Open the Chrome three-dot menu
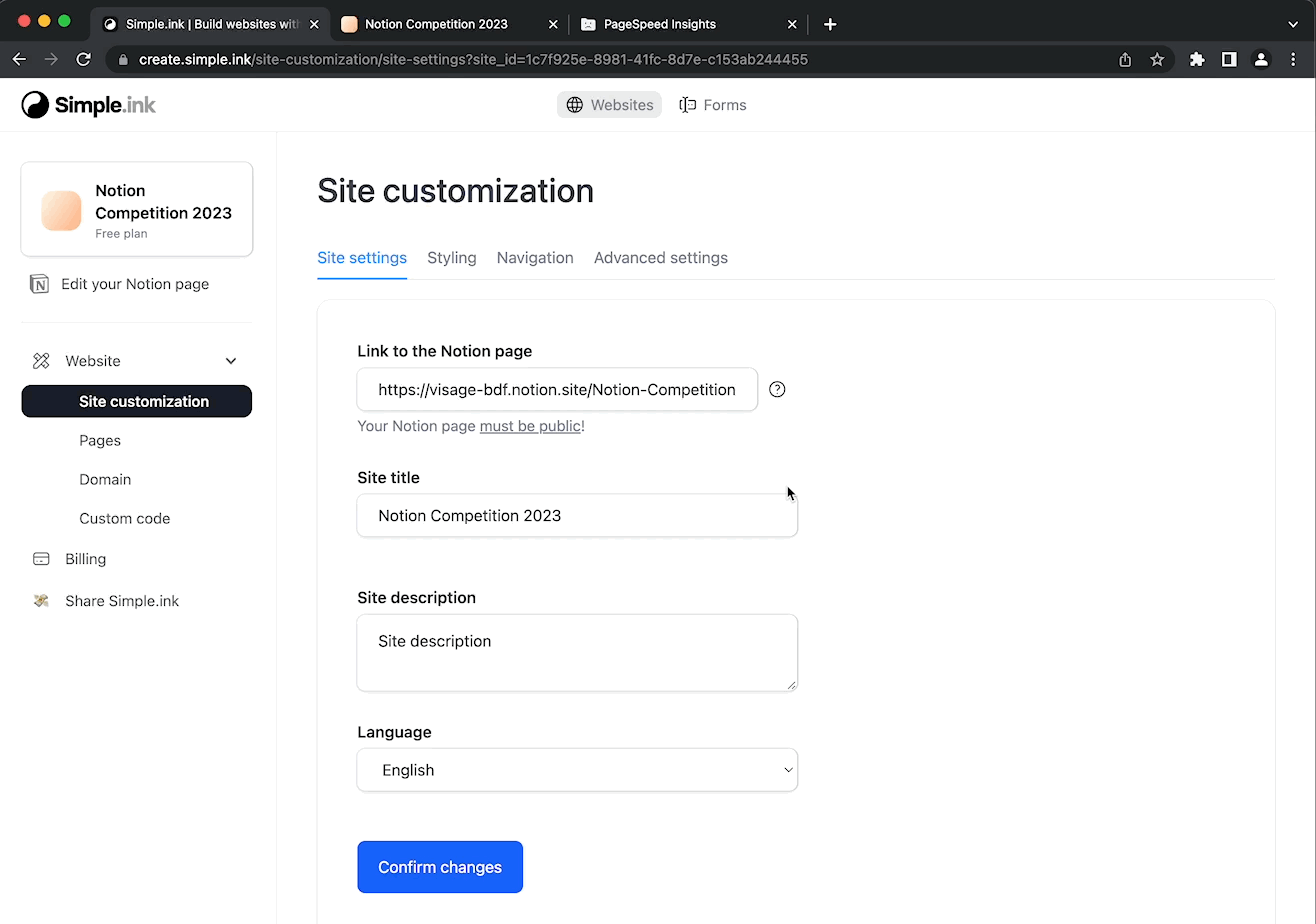1316x924 pixels. point(1293,59)
